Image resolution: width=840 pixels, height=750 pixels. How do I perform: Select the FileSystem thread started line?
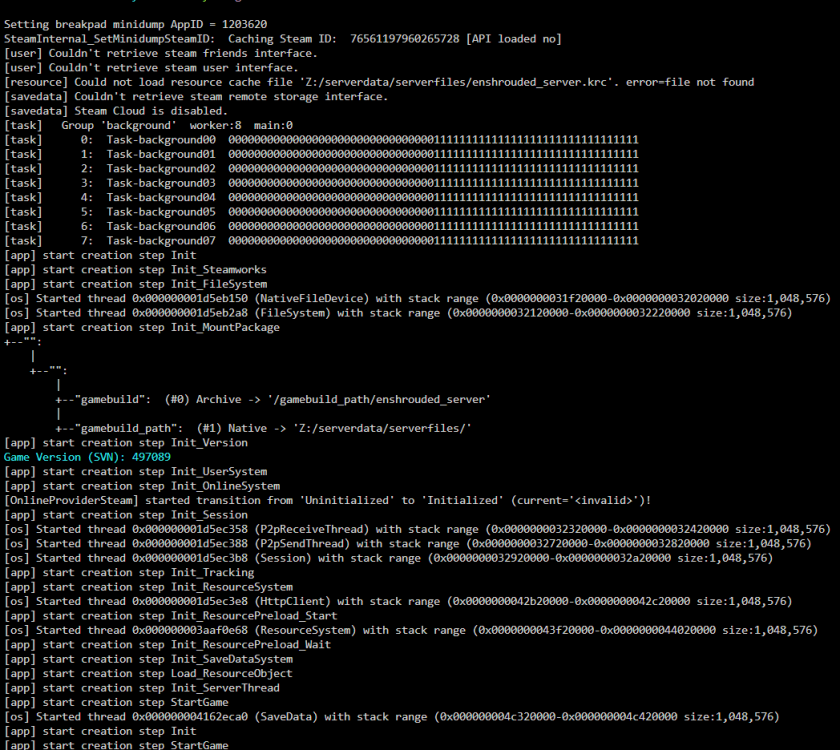[x=398, y=313]
